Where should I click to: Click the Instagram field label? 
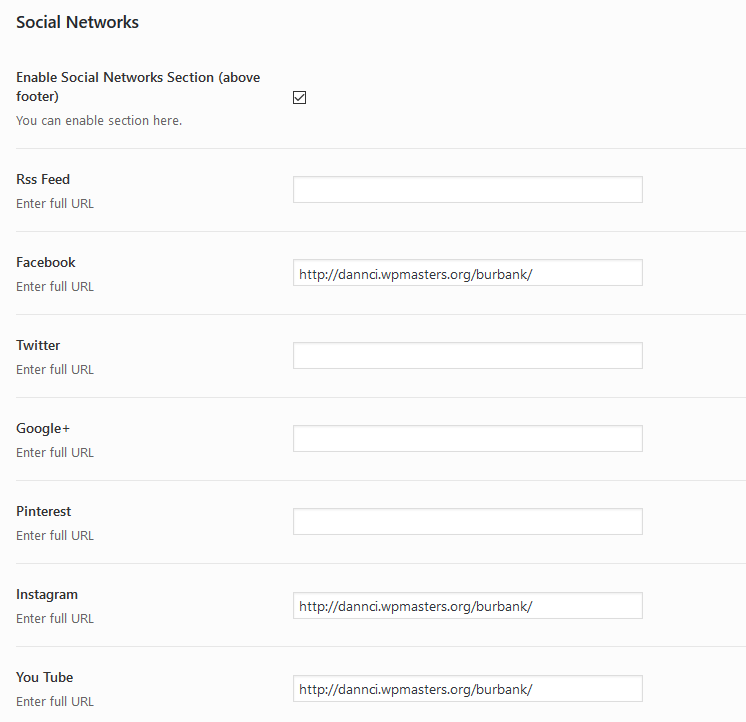click(x=47, y=595)
